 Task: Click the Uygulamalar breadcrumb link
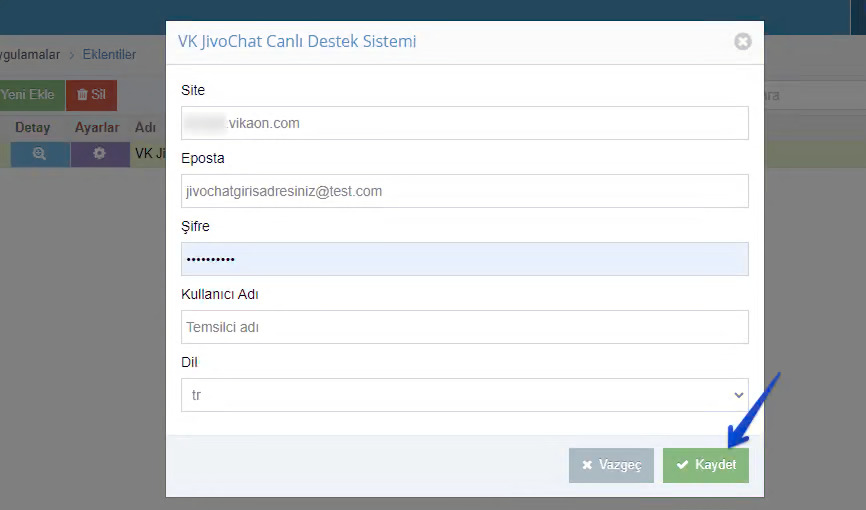(x=30, y=55)
